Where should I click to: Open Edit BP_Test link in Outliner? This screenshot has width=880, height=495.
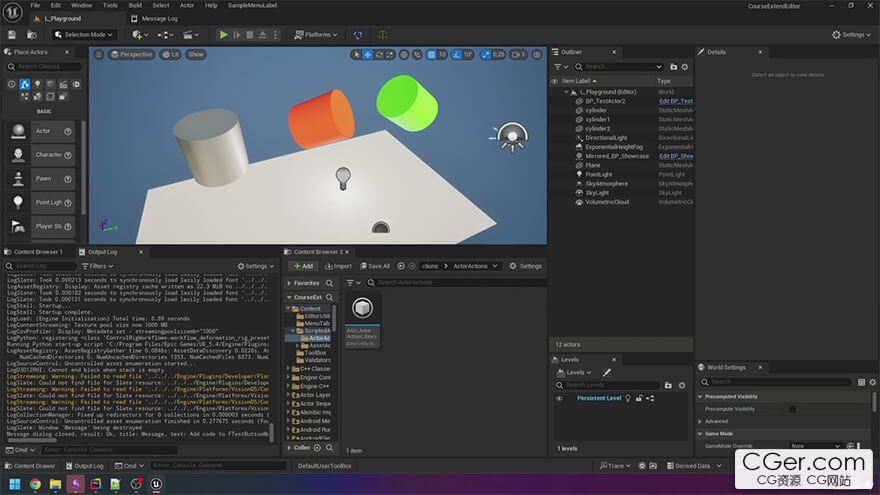point(676,101)
